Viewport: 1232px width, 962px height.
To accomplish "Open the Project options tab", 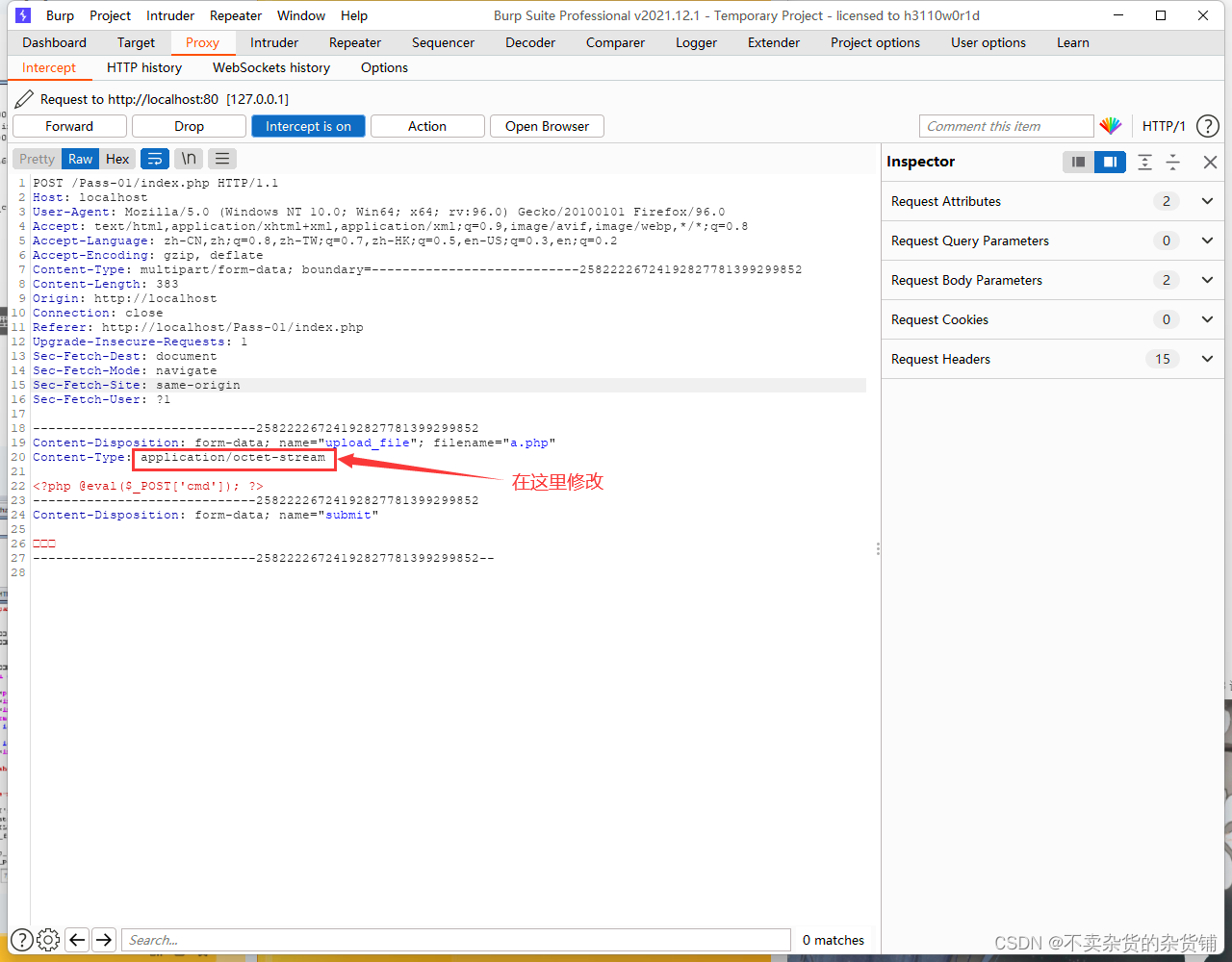I will (875, 42).
